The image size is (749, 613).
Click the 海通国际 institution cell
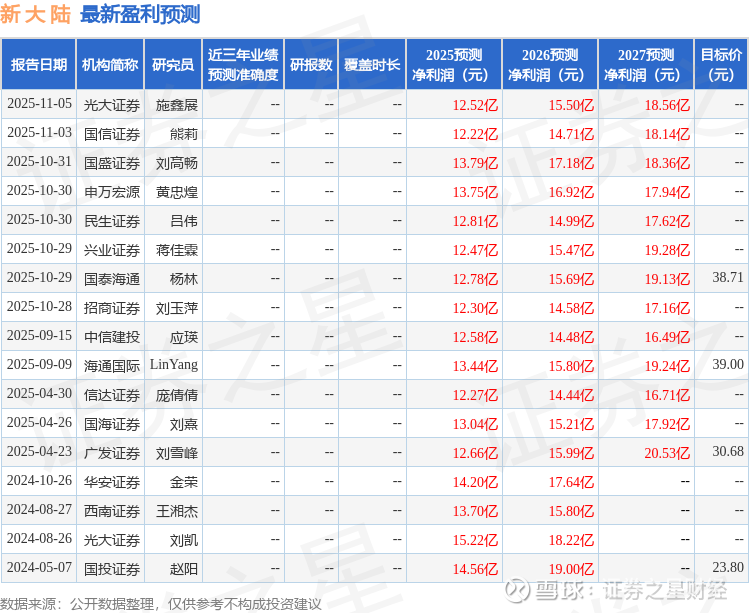(112, 366)
